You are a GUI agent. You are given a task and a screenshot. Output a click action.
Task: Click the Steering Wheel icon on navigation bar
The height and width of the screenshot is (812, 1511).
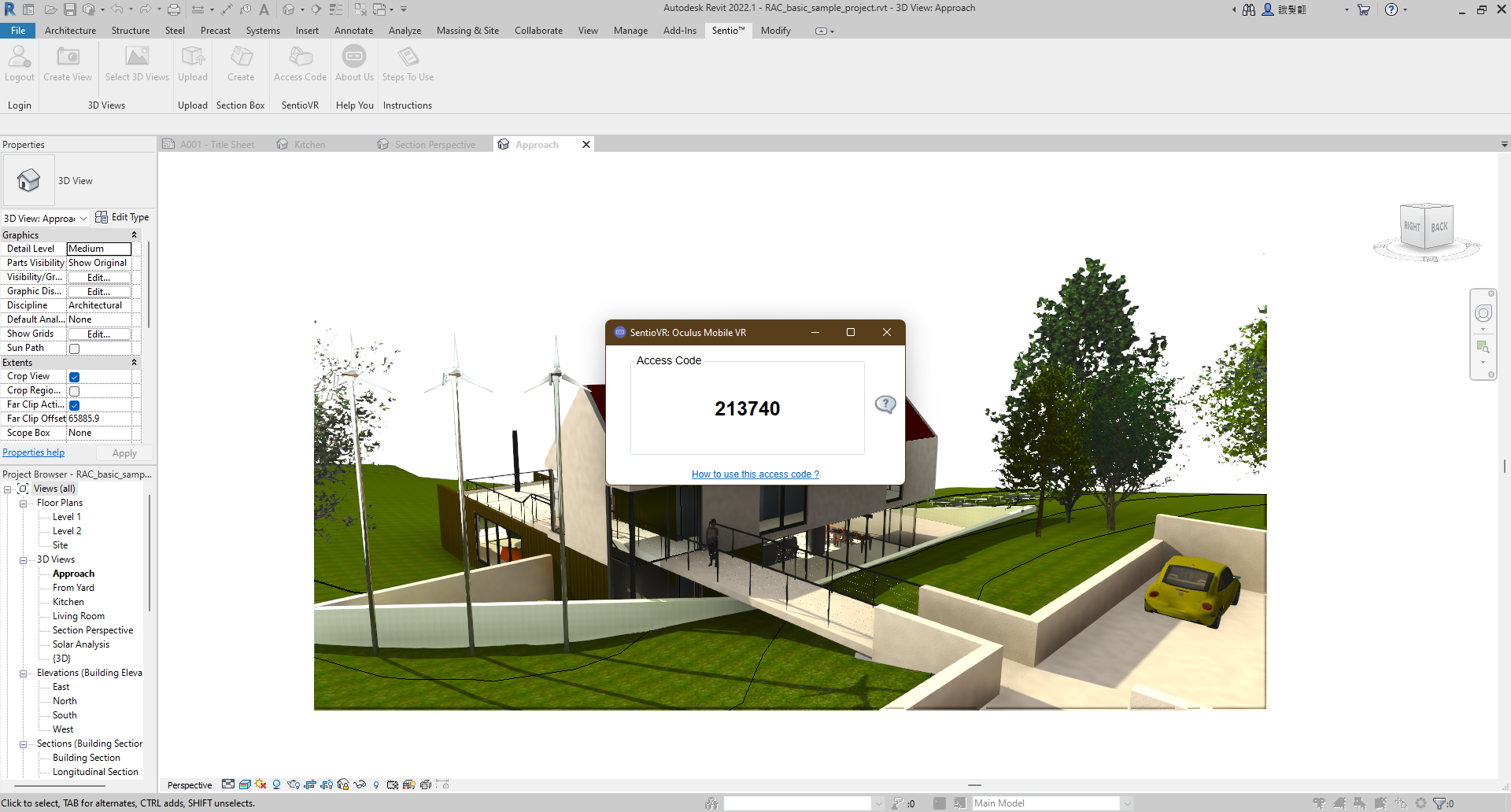pyautogui.click(x=1483, y=313)
